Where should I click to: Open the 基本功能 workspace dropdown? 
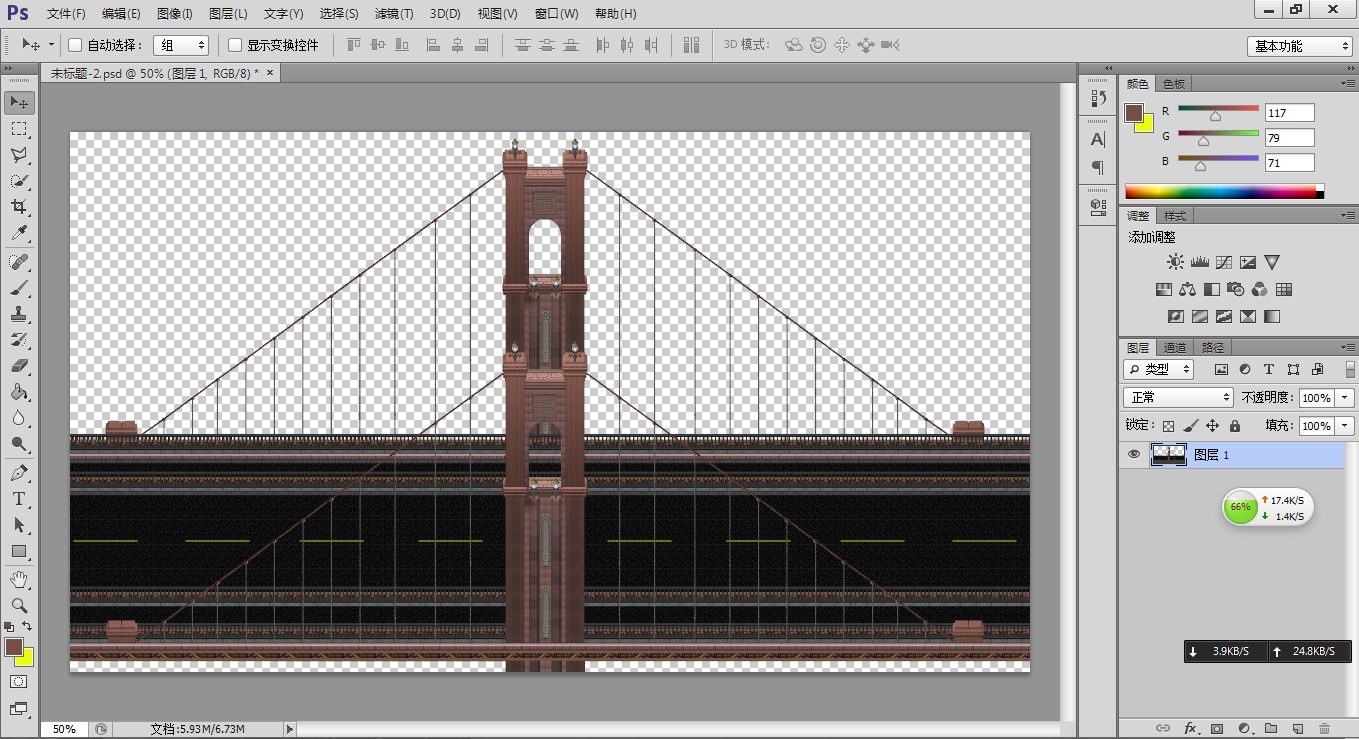[1301, 46]
